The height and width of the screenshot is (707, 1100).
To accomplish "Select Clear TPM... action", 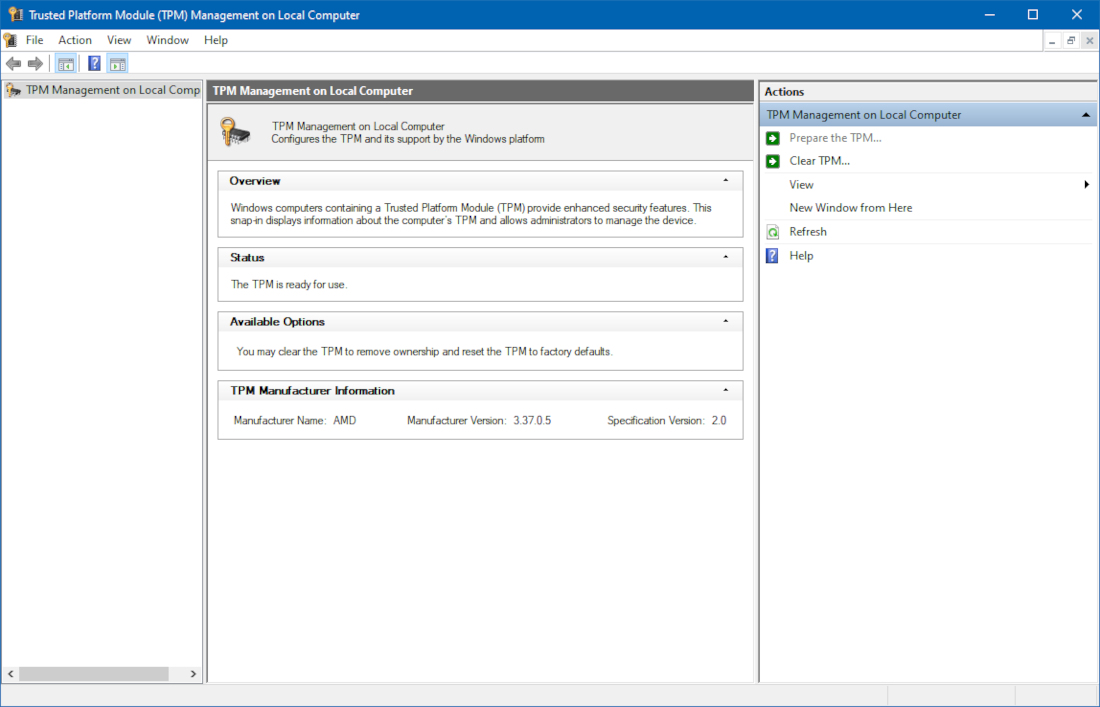I will coord(819,161).
